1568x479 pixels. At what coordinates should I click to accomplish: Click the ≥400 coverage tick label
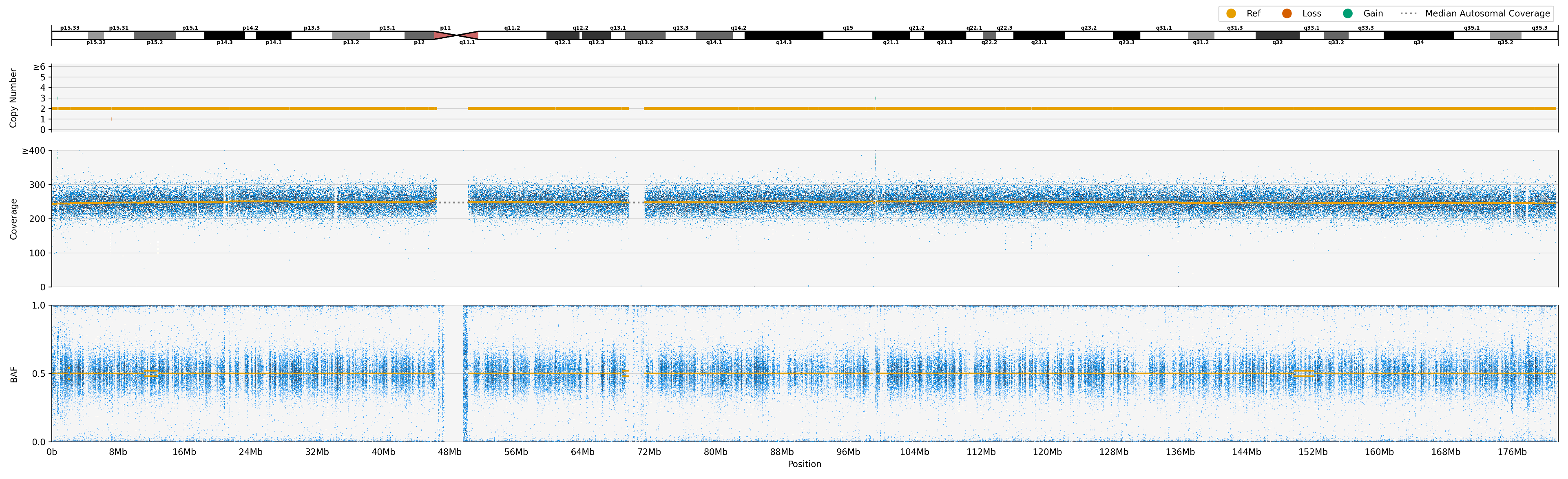(33, 151)
